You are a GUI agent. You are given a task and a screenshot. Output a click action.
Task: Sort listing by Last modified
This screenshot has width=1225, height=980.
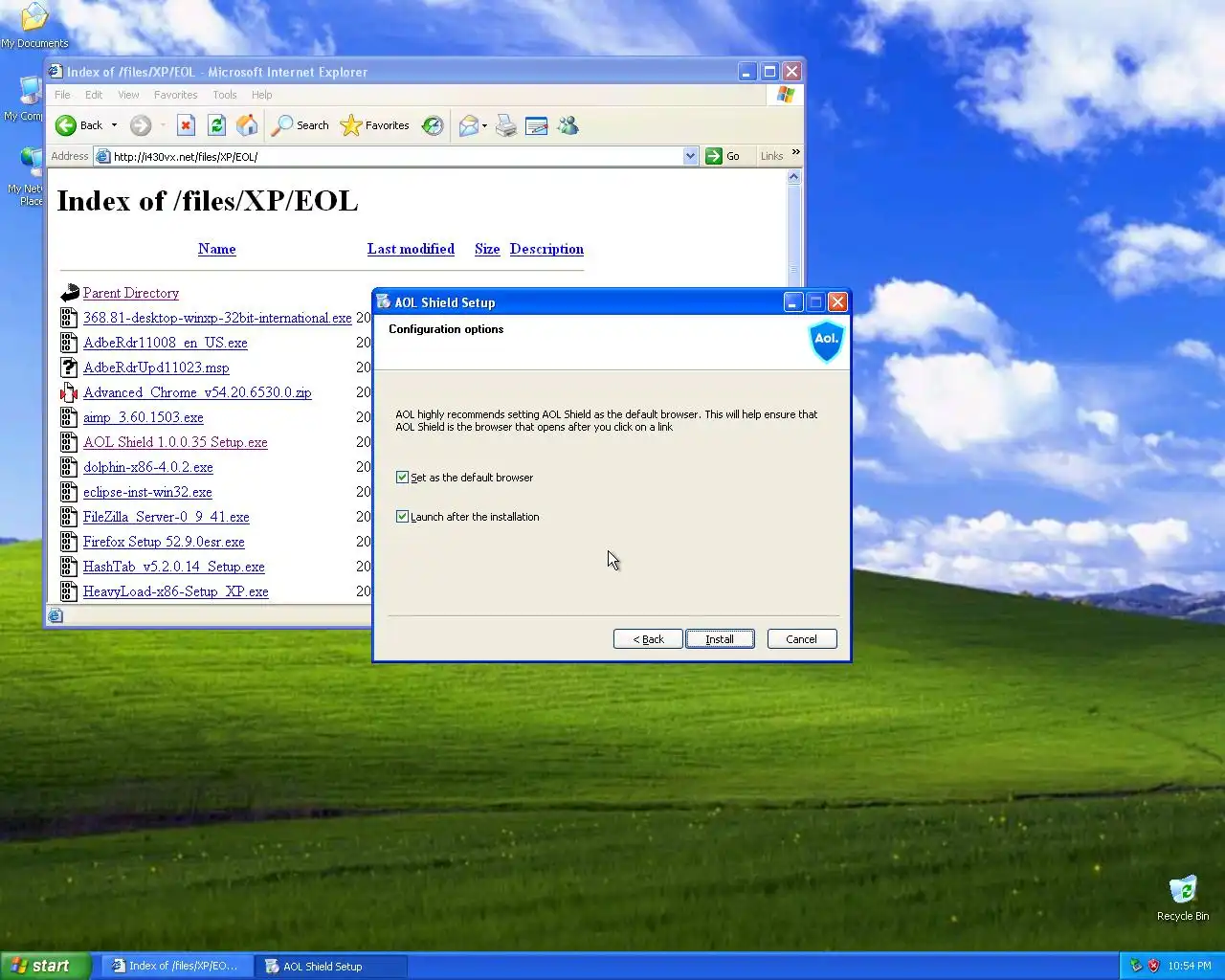(x=411, y=249)
